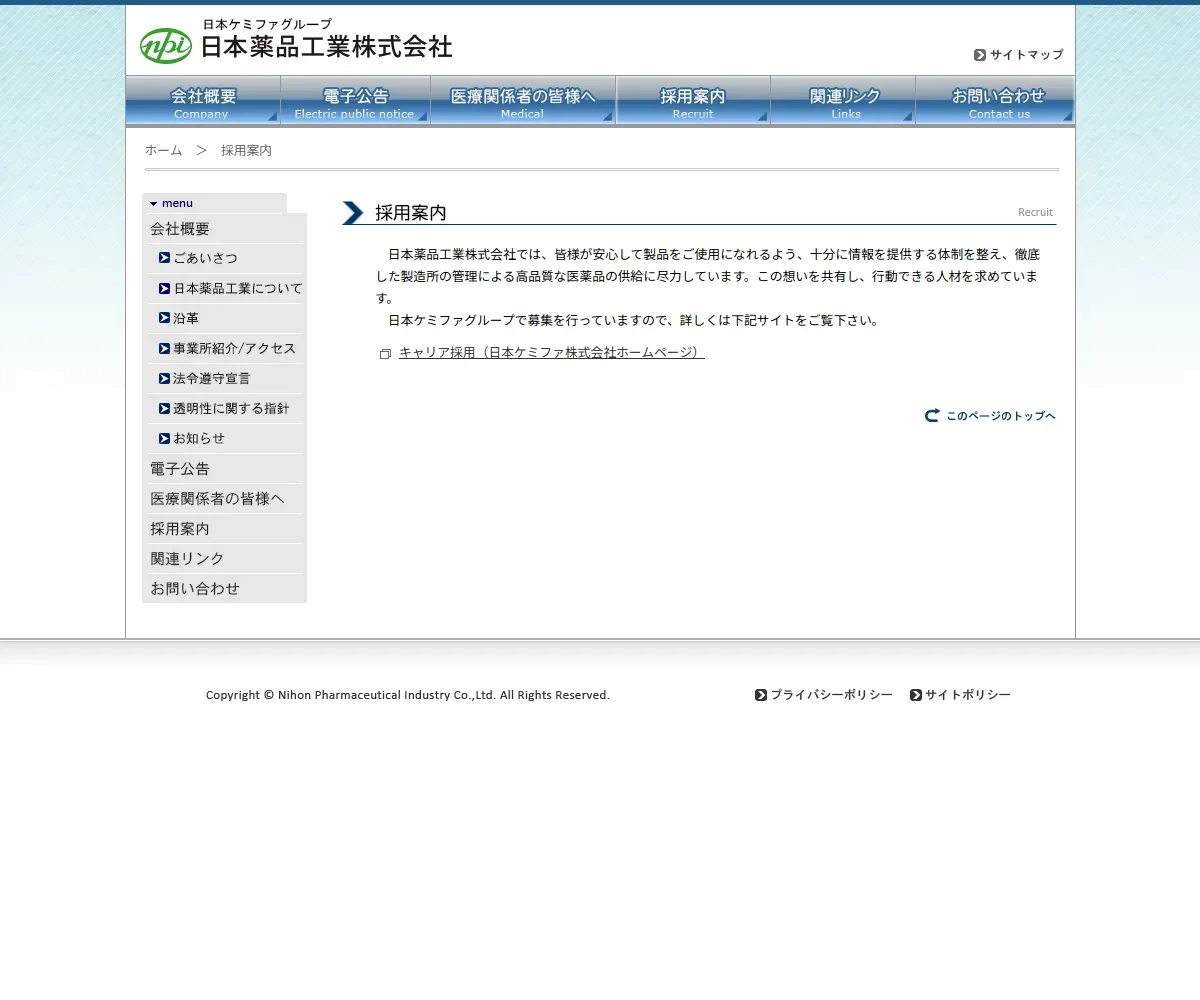Click the arrow icon next to お知らせ
This screenshot has height=1000, width=1200.
pyautogui.click(x=165, y=438)
